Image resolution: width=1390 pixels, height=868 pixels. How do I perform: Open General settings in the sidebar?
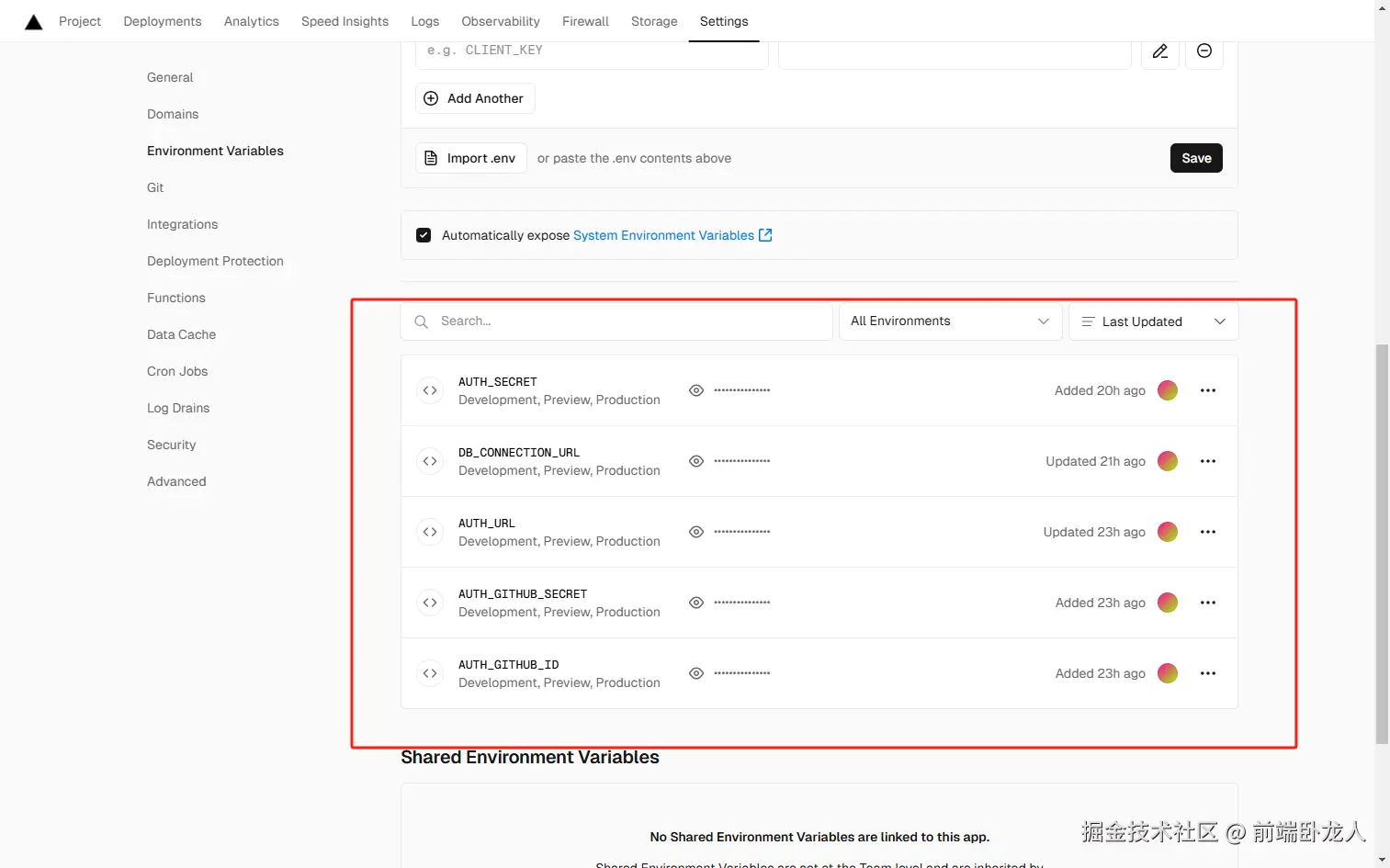click(x=170, y=77)
